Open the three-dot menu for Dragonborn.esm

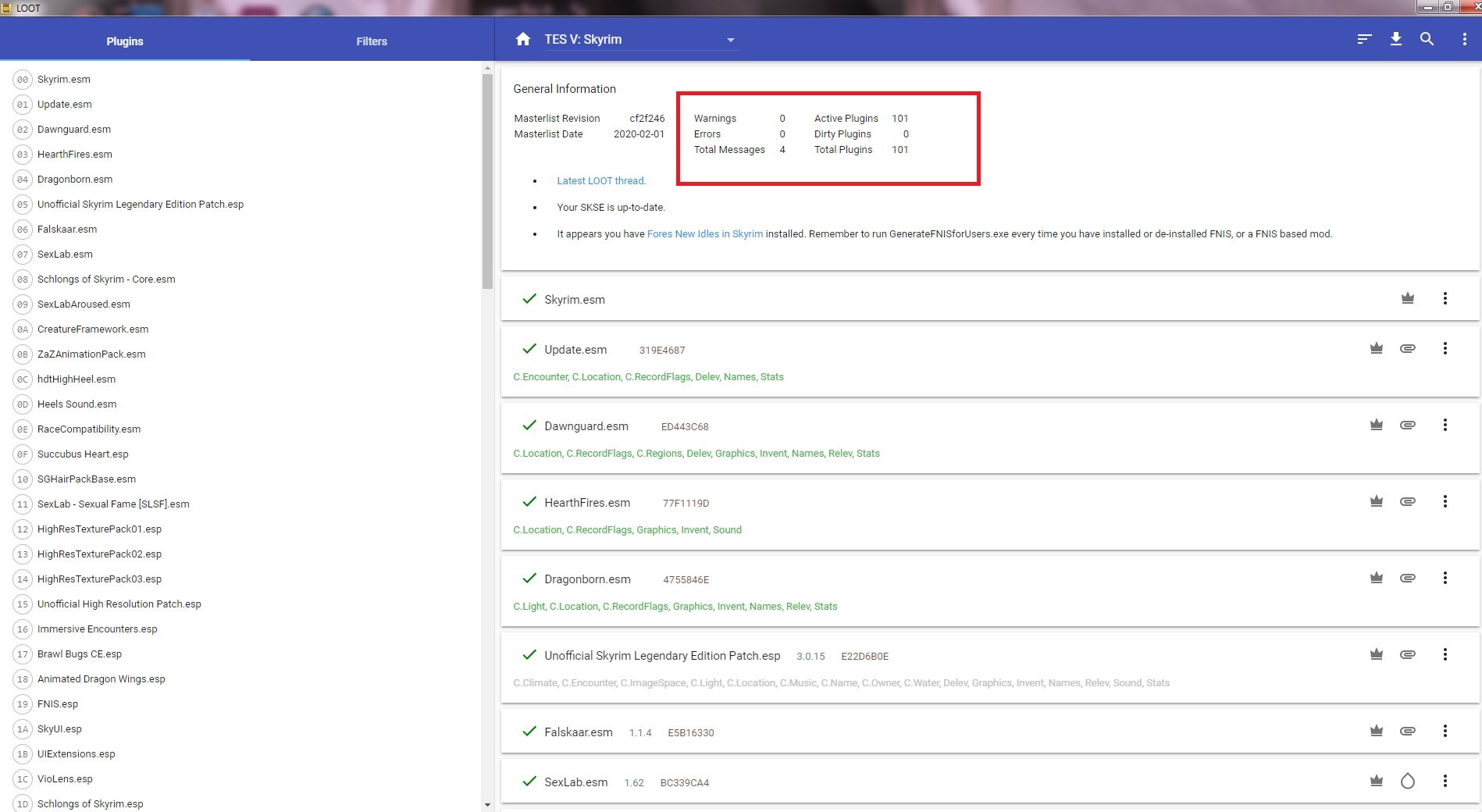(x=1445, y=578)
